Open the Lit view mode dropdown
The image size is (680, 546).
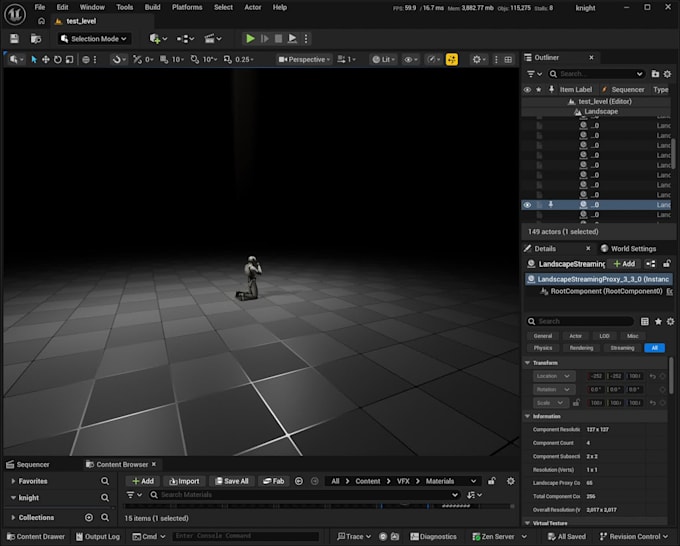(x=382, y=59)
